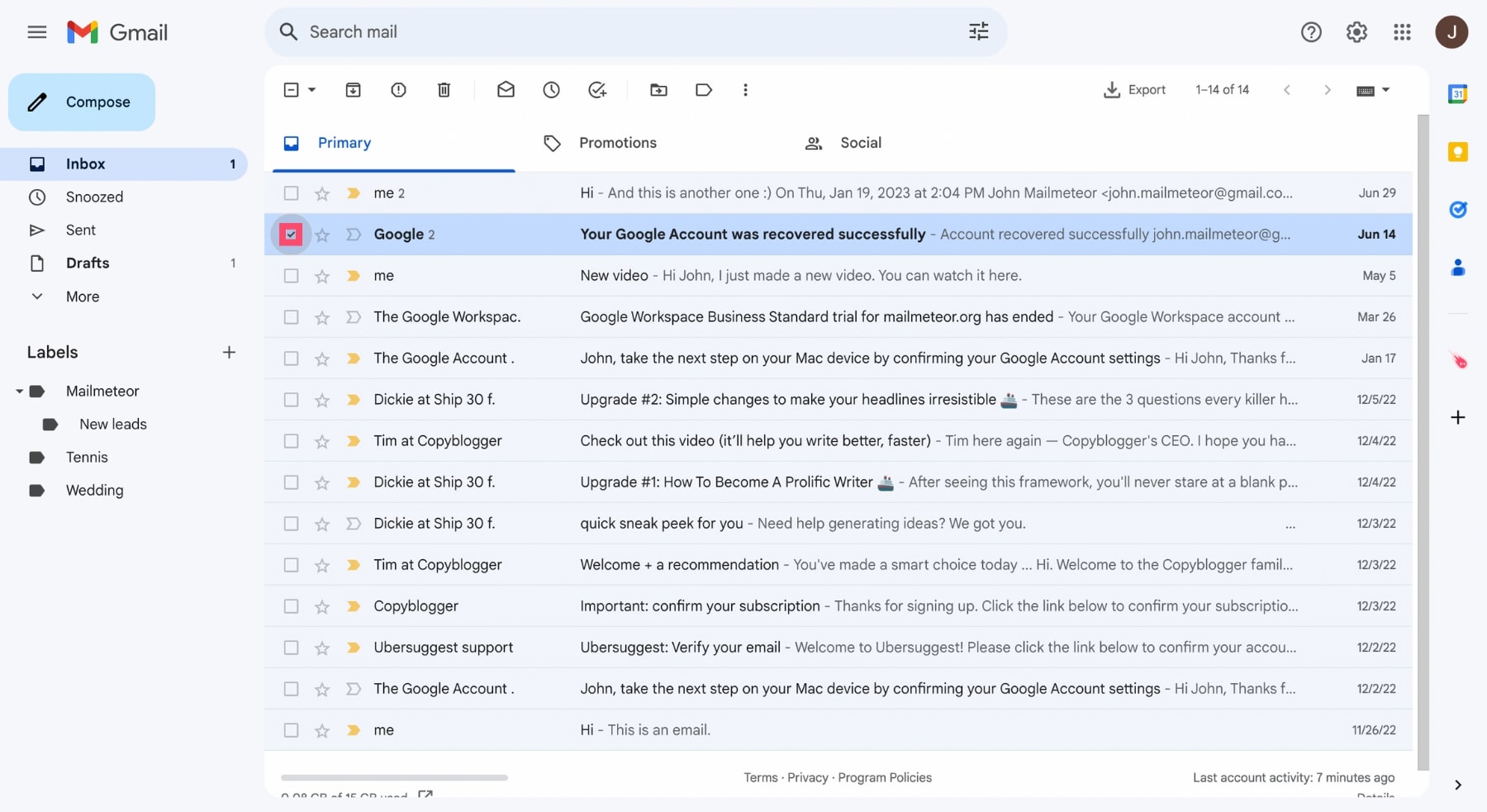Screen dimensions: 1487x812
Task: Open Google Tasks side panel icon
Action: click(x=1458, y=210)
